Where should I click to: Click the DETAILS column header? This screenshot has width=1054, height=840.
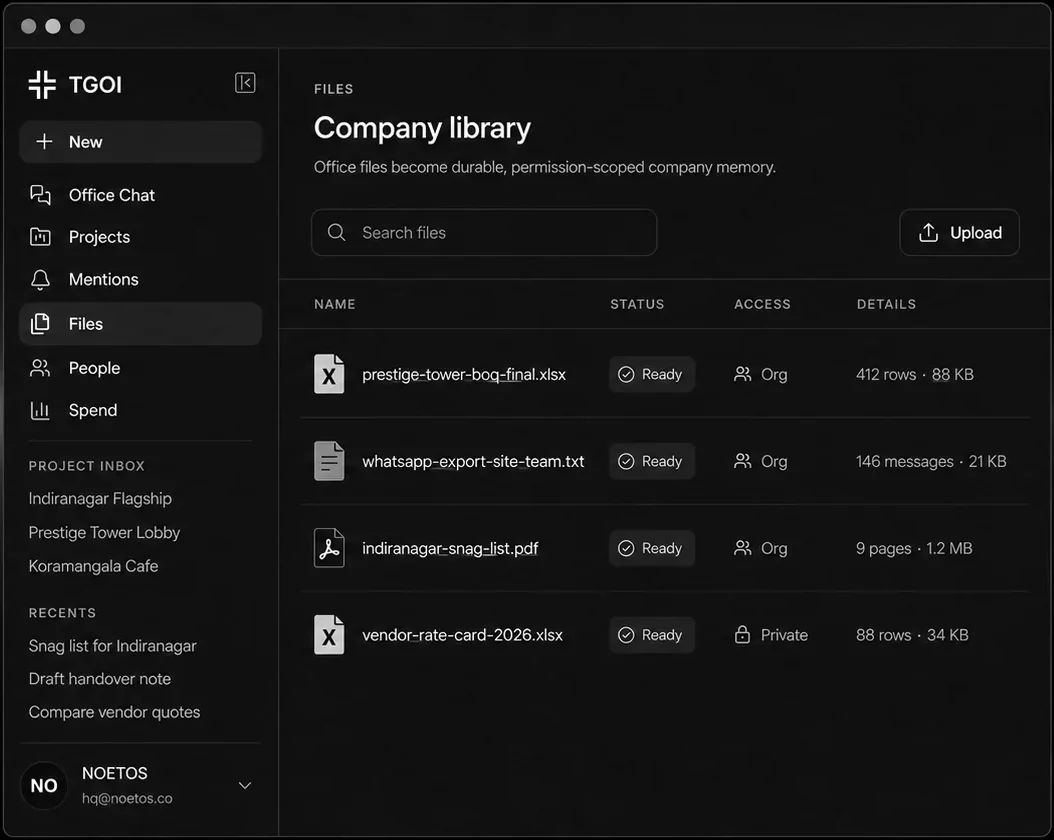pos(886,304)
